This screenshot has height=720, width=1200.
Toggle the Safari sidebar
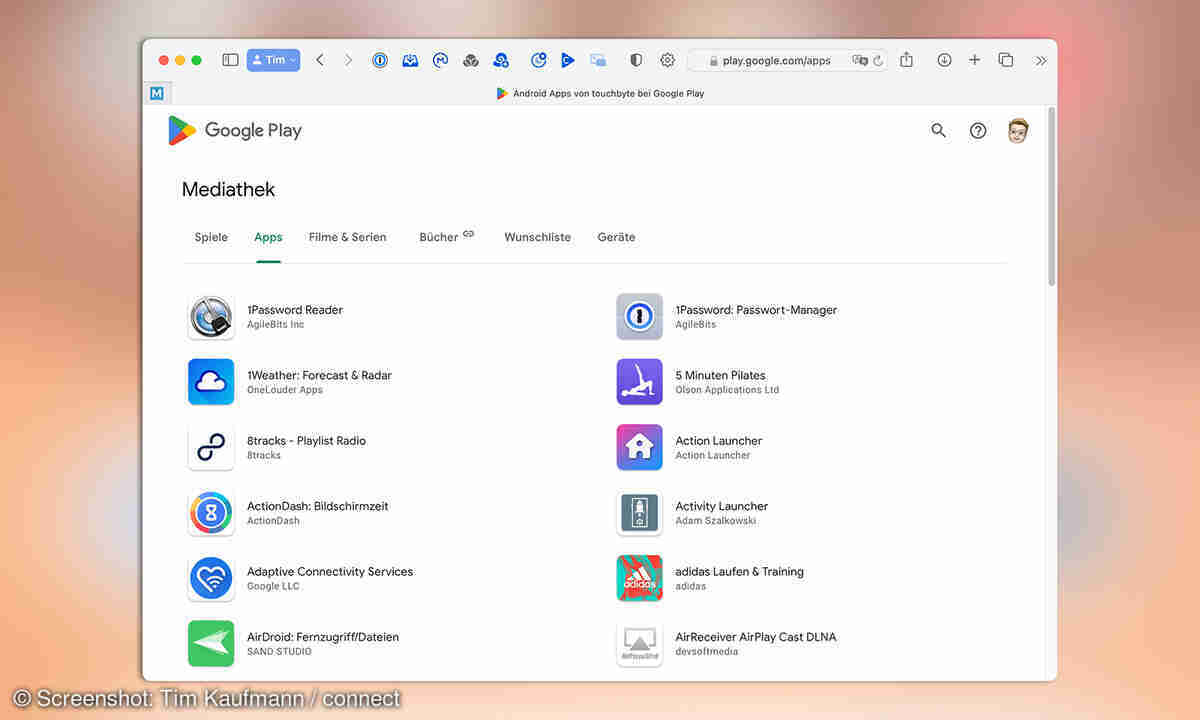[x=230, y=60]
